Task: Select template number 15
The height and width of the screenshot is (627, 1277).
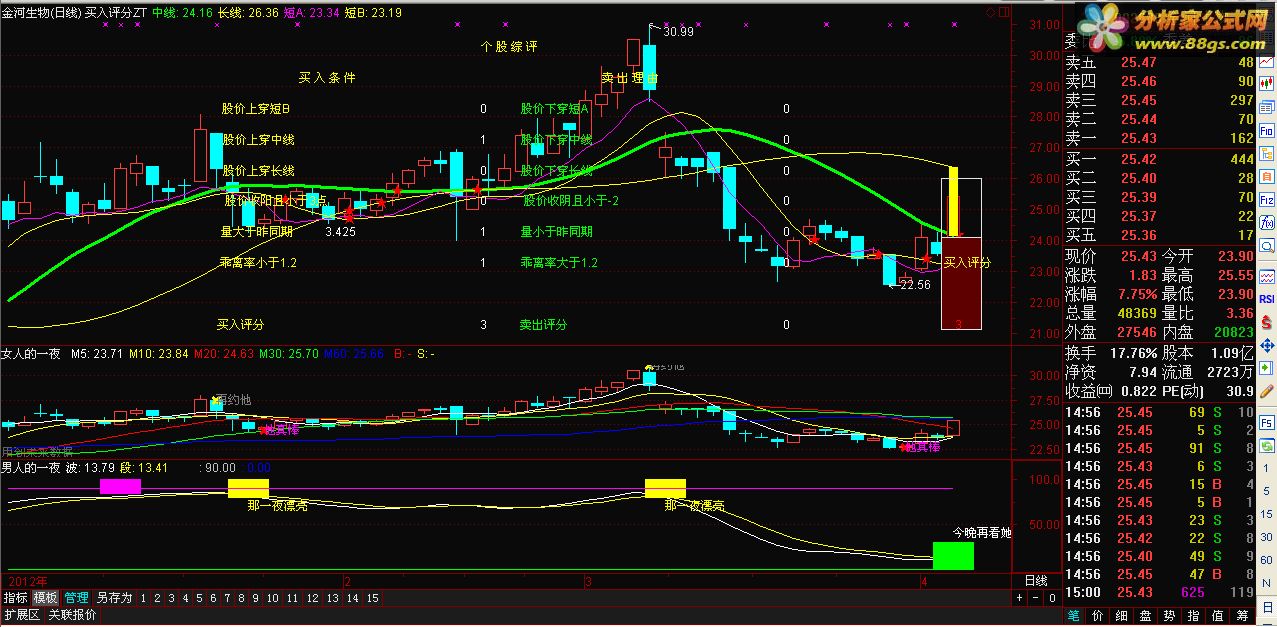Action: click(x=372, y=598)
